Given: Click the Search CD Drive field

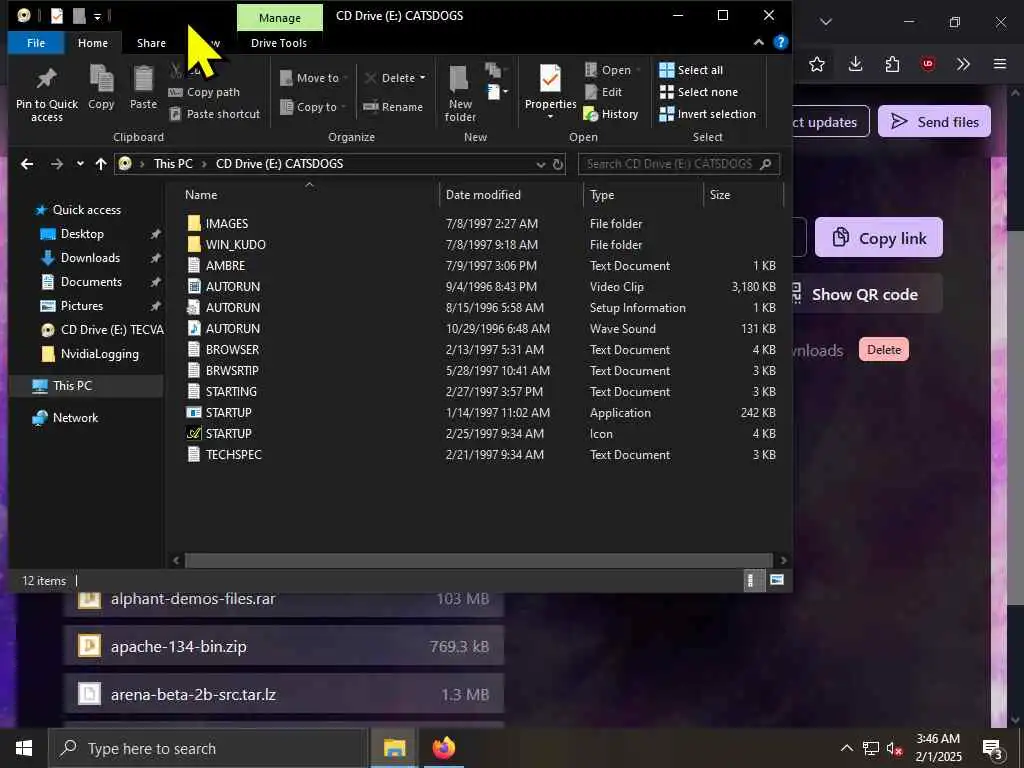Looking at the screenshot, I should pyautogui.click(x=679, y=164).
